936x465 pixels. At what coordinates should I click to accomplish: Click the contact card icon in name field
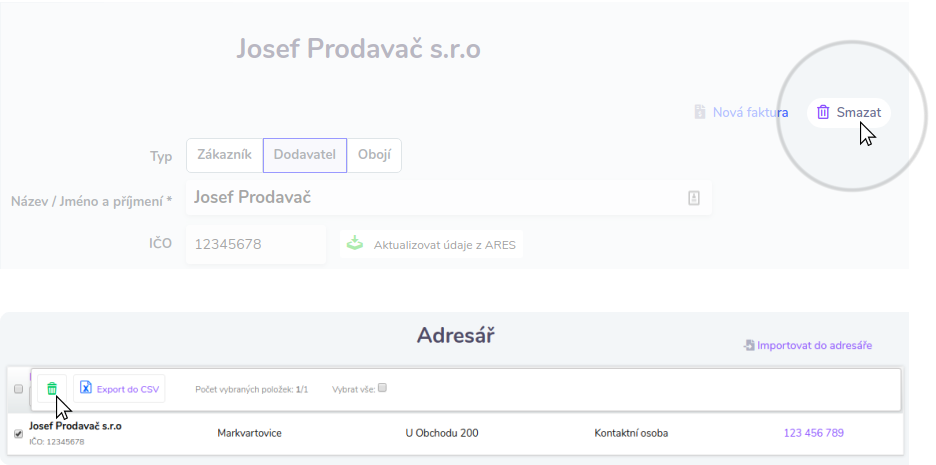pos(694,198)
